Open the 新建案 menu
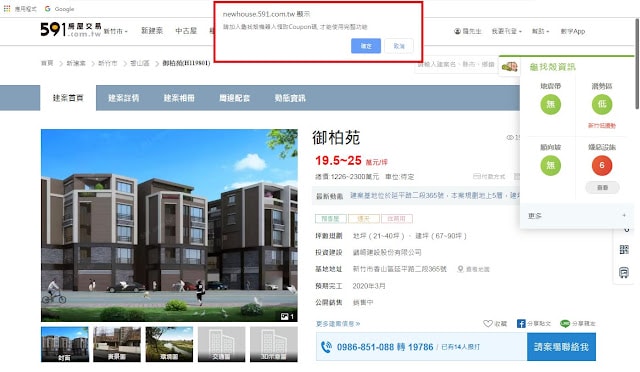Image resolution: width=640 pixels, height=372 pixels. pyautogui.click(x=152, y=31)
